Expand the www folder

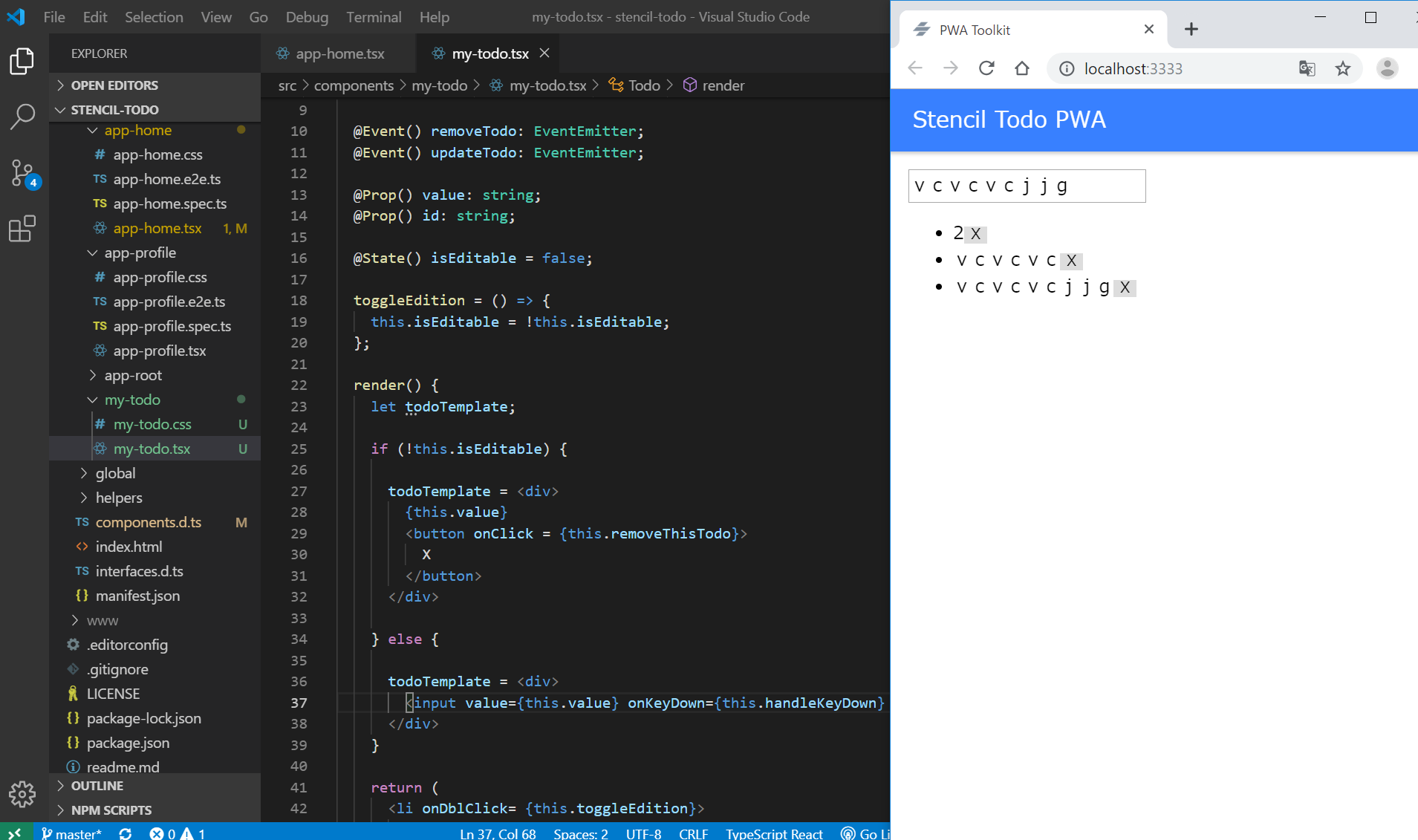103,620
